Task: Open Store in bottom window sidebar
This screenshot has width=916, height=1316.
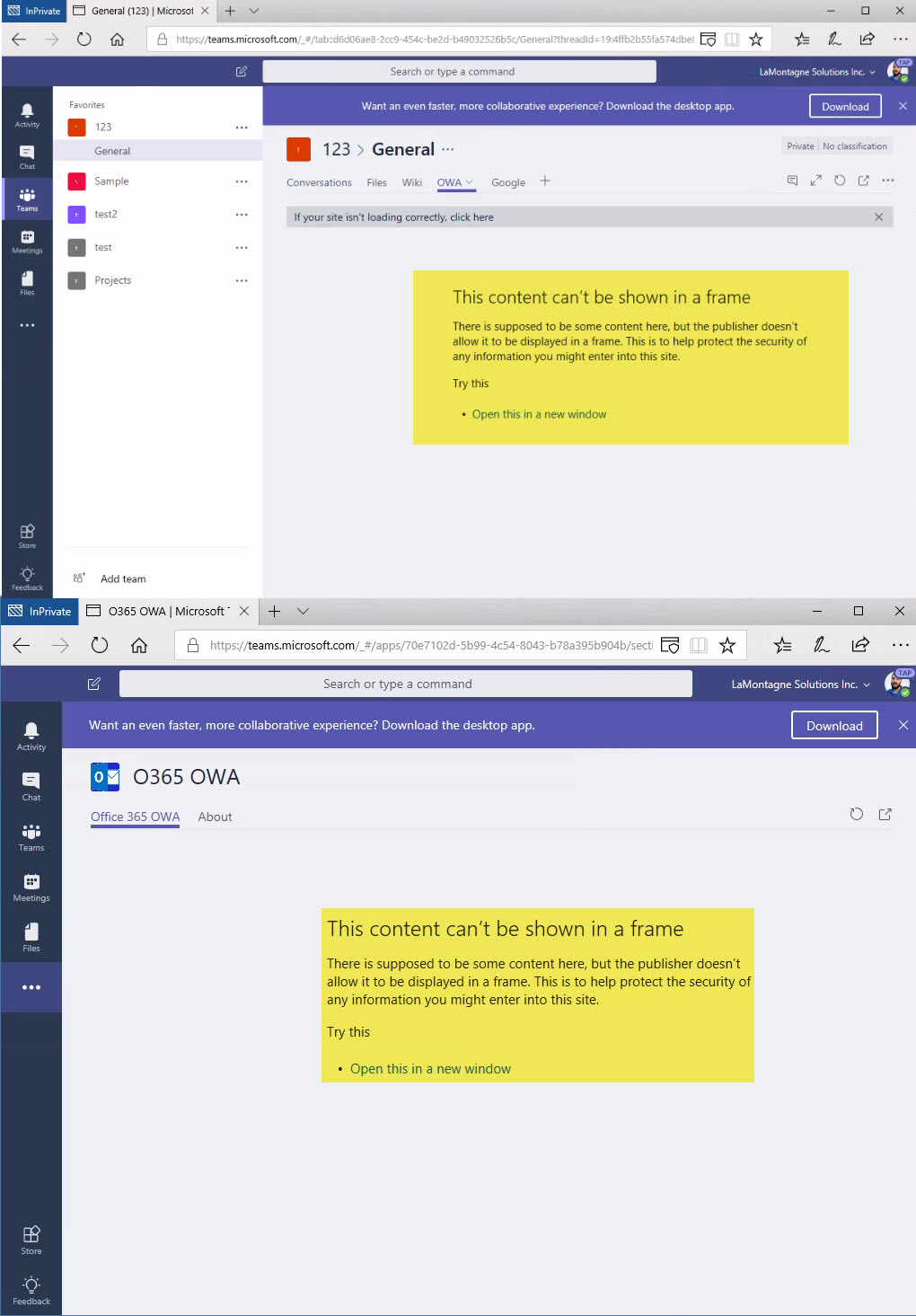Action: (31, 1240)
